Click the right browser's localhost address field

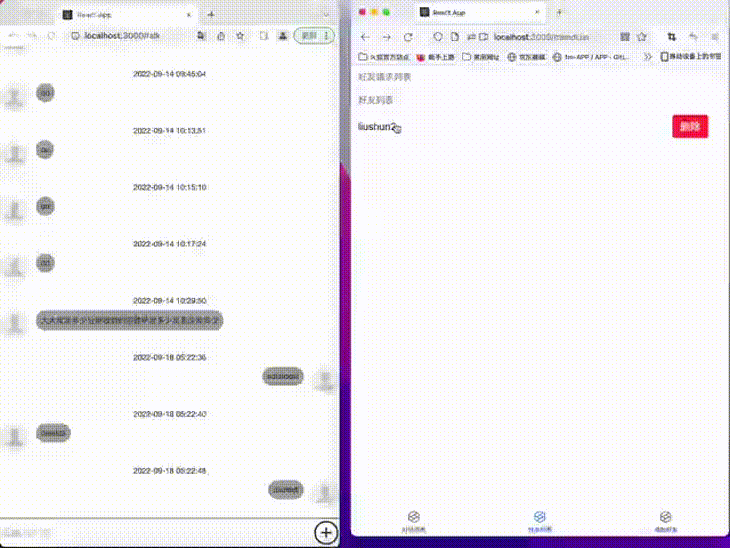pos(541,37)
